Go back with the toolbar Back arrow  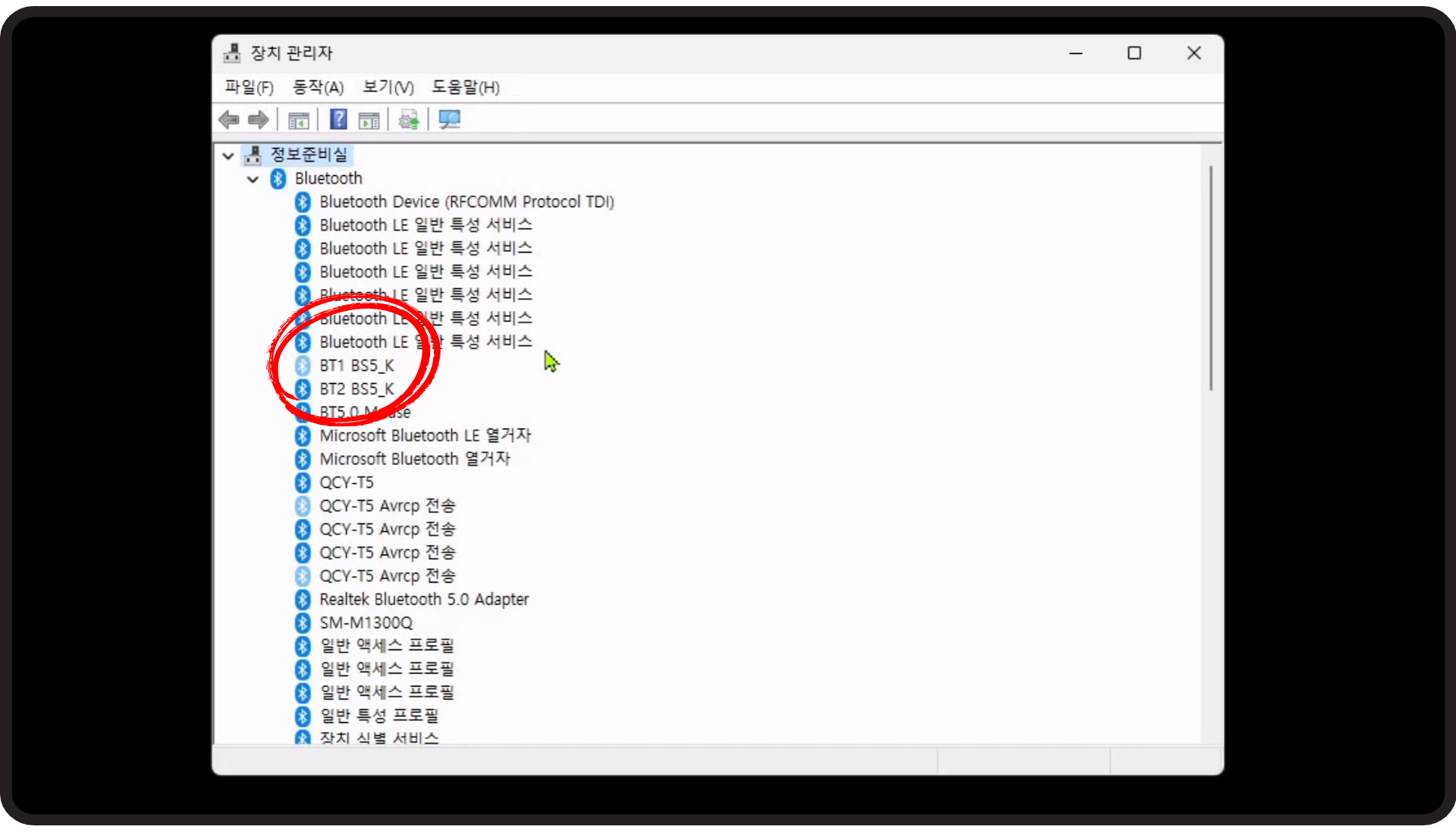point(228,119)
